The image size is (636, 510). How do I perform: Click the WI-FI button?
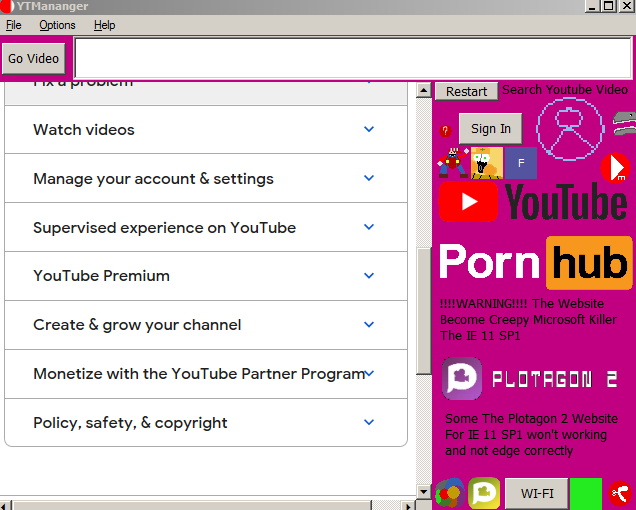coord(537,493)
